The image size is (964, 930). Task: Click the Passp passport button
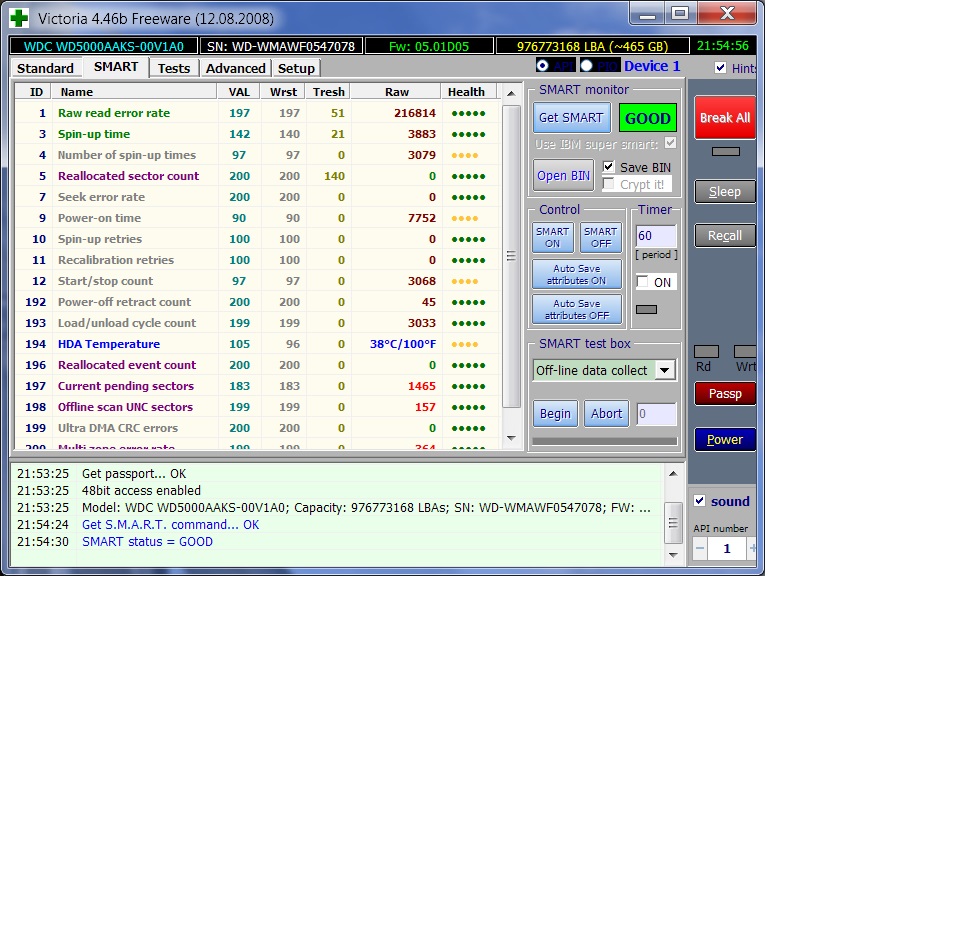coord(725,393)
